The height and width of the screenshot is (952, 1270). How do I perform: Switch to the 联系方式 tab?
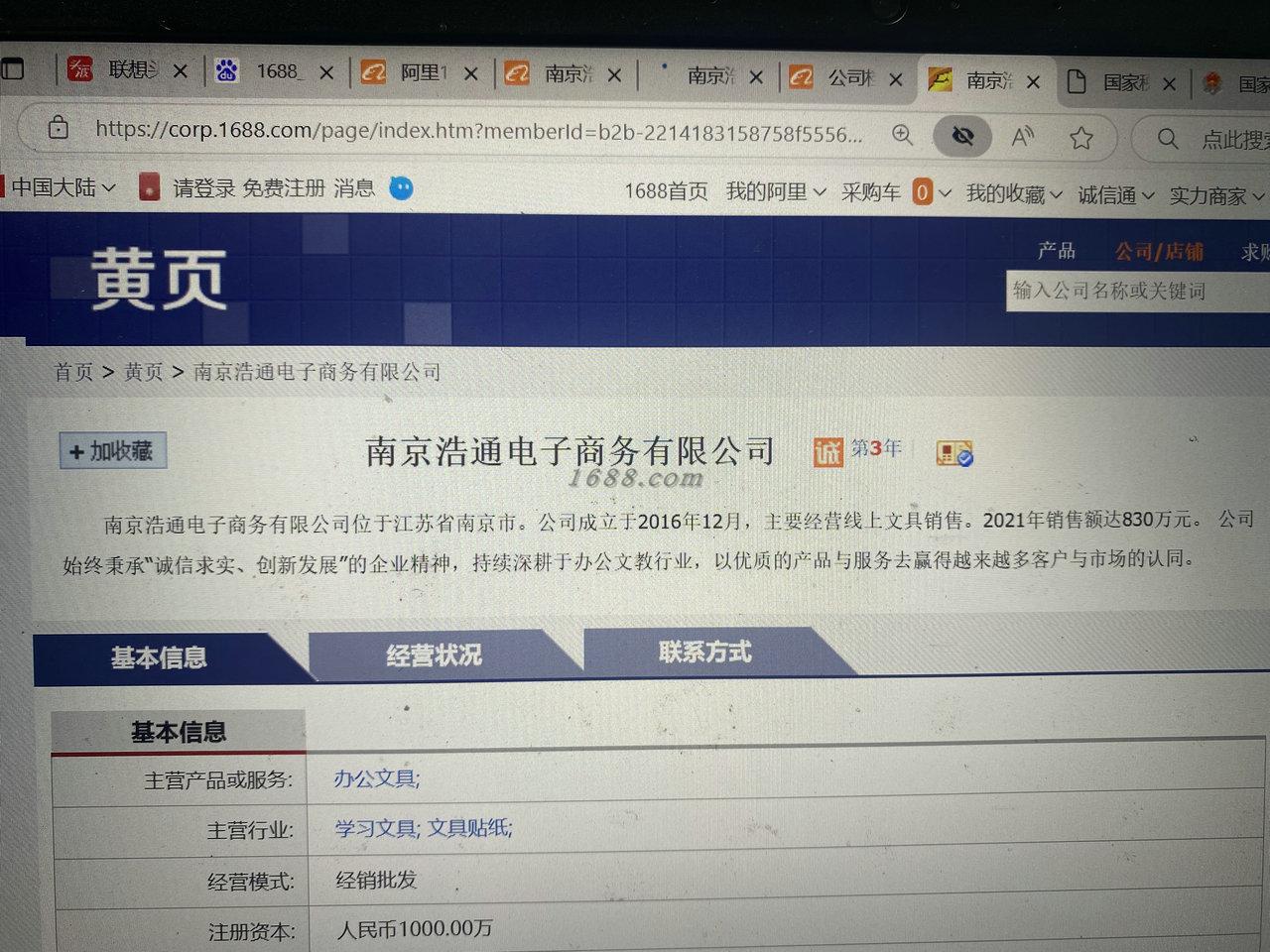click(x=705, y=652)
